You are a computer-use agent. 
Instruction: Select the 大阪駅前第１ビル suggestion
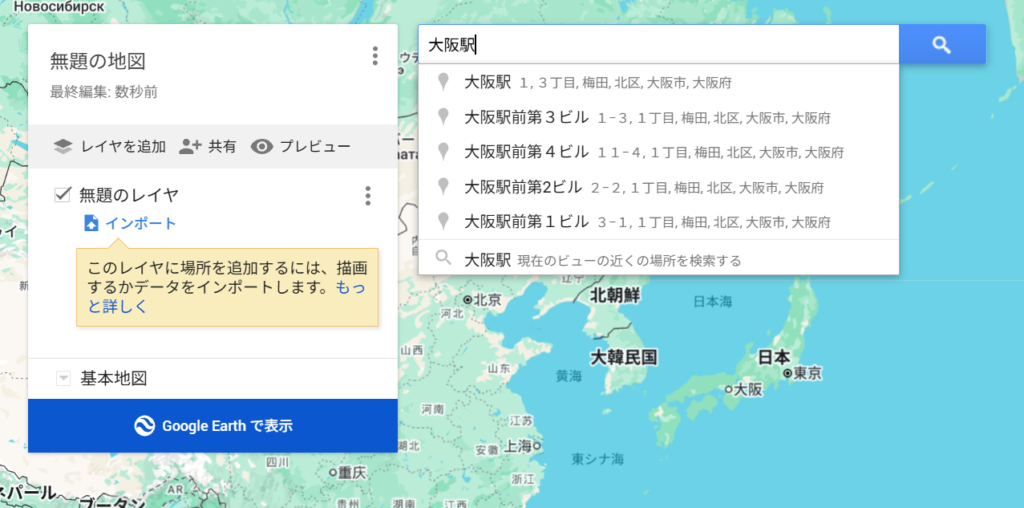tap(658, 223)
